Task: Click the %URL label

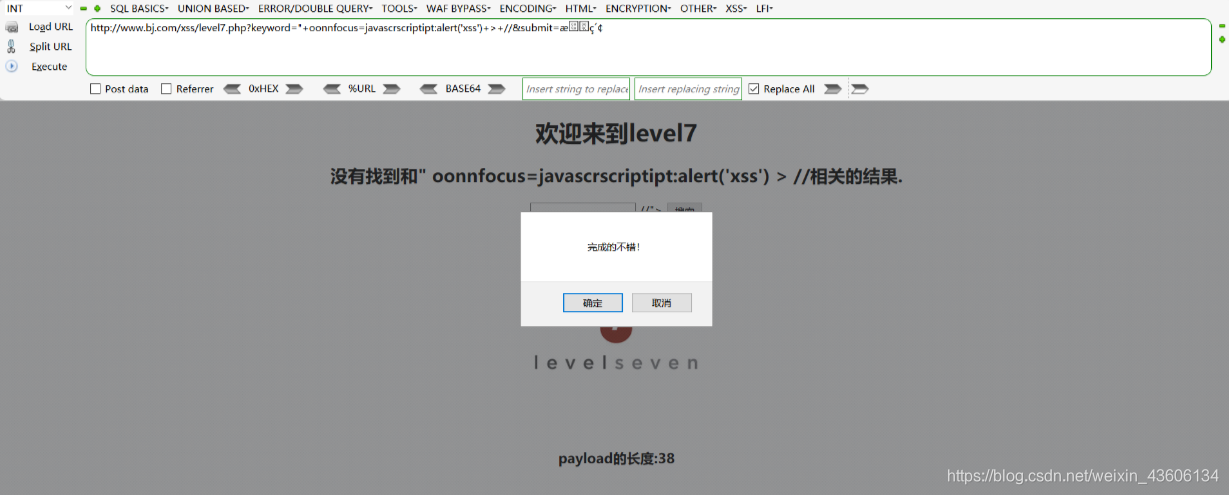Action: click(362, 89)
